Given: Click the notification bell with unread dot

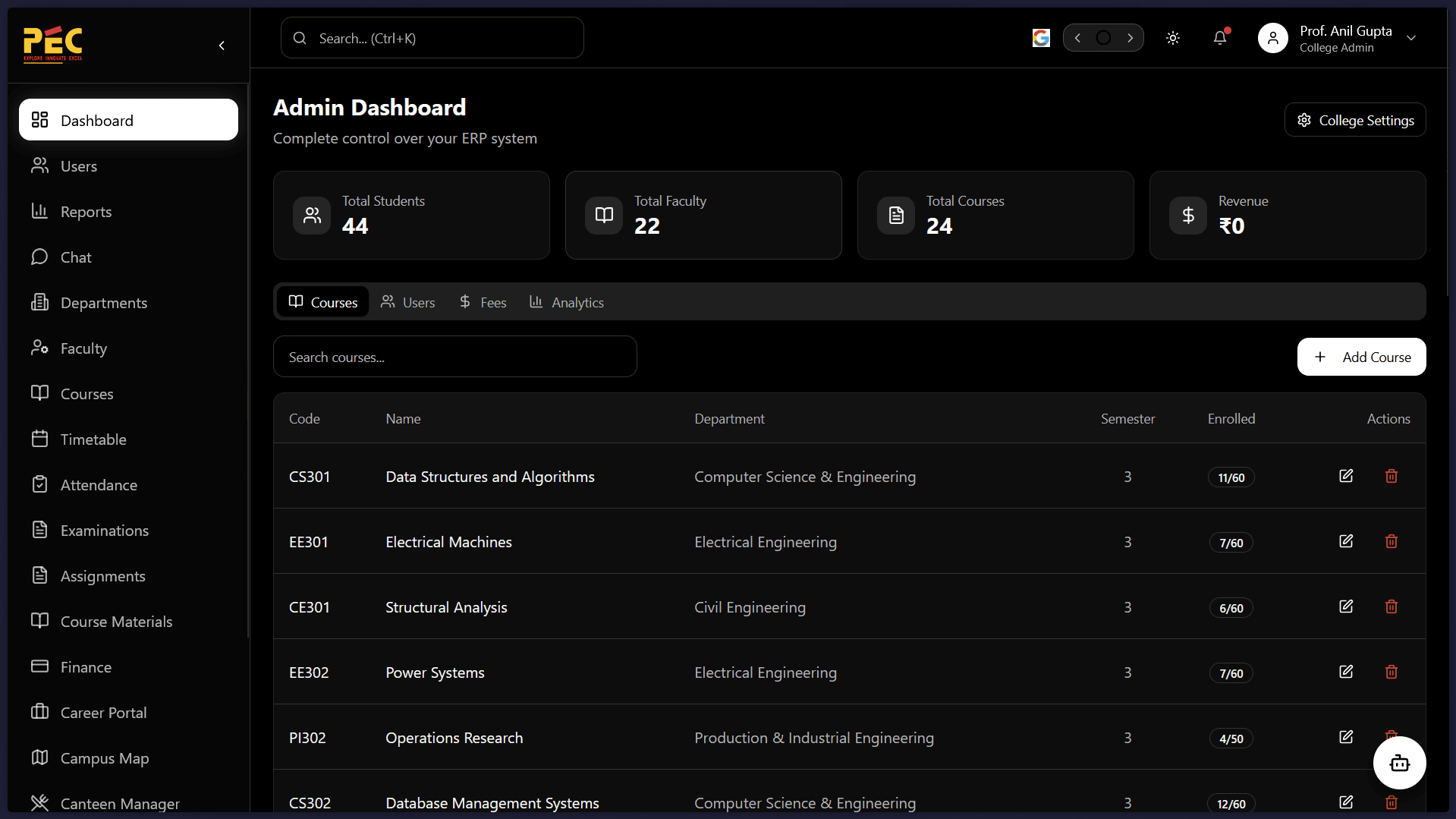Looking at the screenshot, I should 1219,37.
